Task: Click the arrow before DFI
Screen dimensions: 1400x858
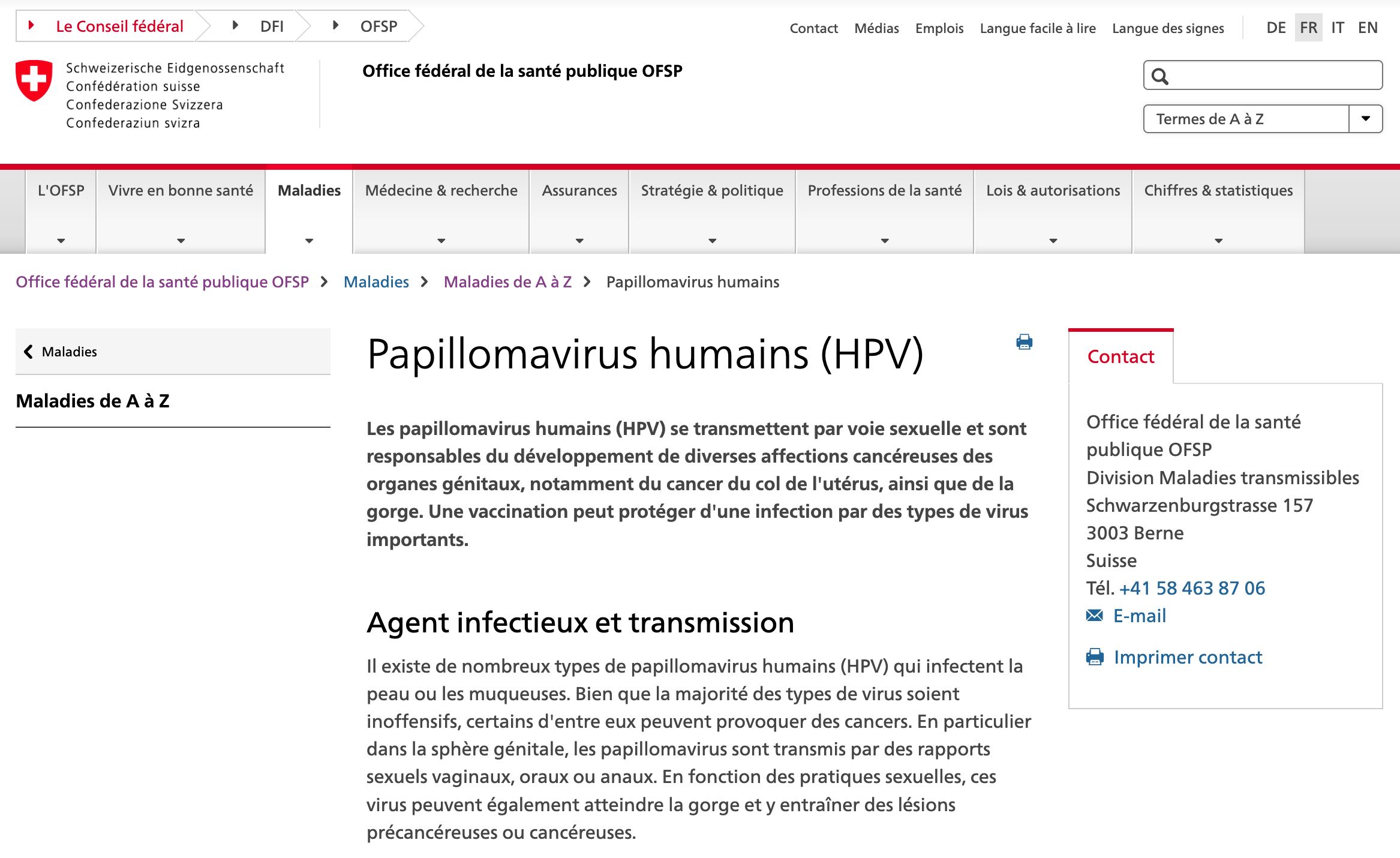Action: click(x=236, y=25)
